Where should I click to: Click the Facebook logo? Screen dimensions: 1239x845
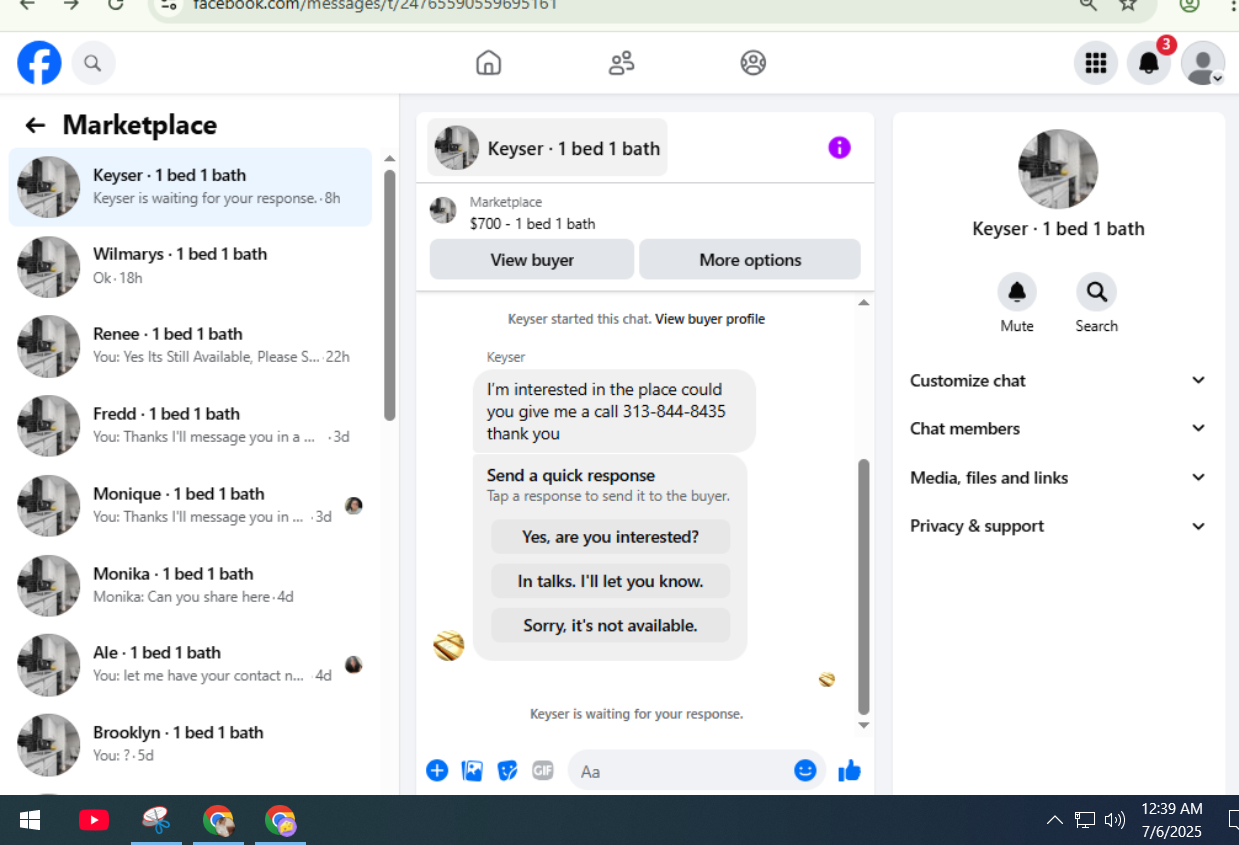[x=40, y=63]
